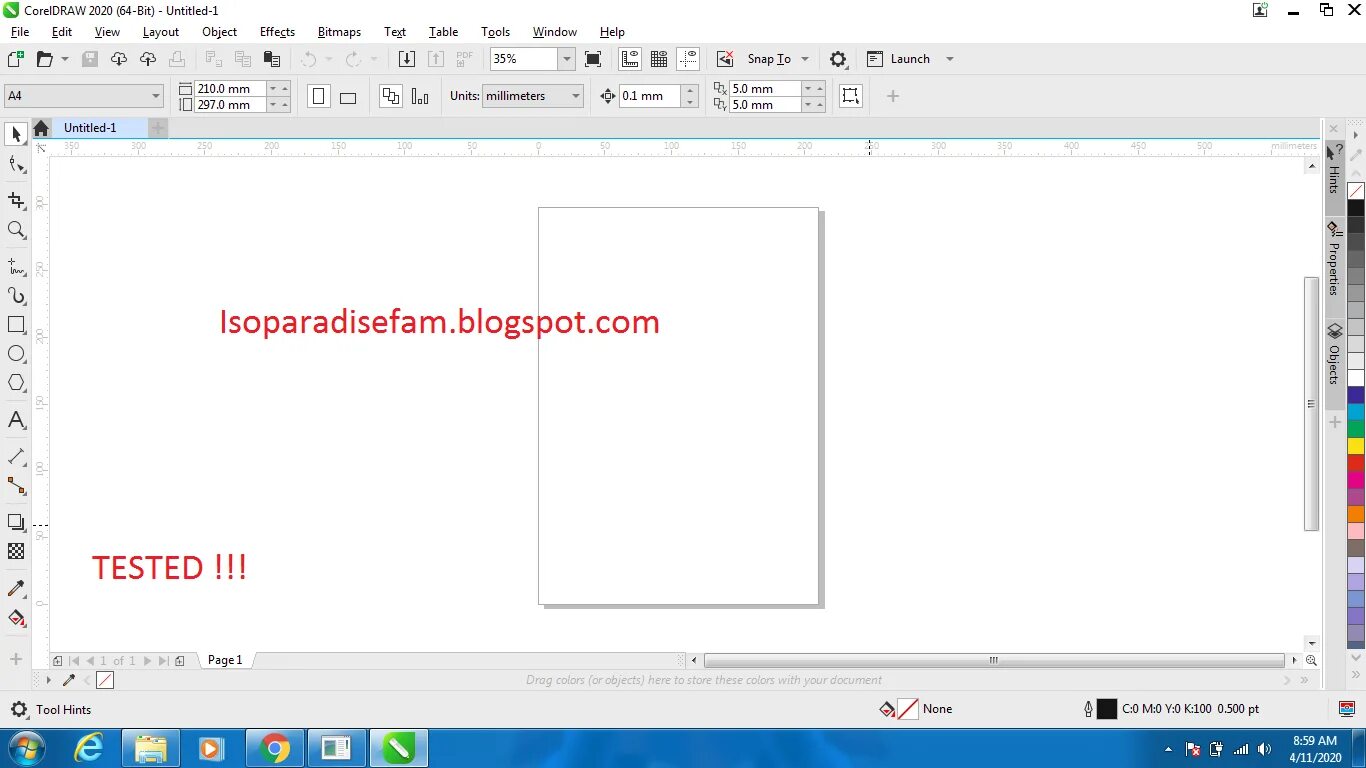Select Landscape orientation

click(348, 97)
